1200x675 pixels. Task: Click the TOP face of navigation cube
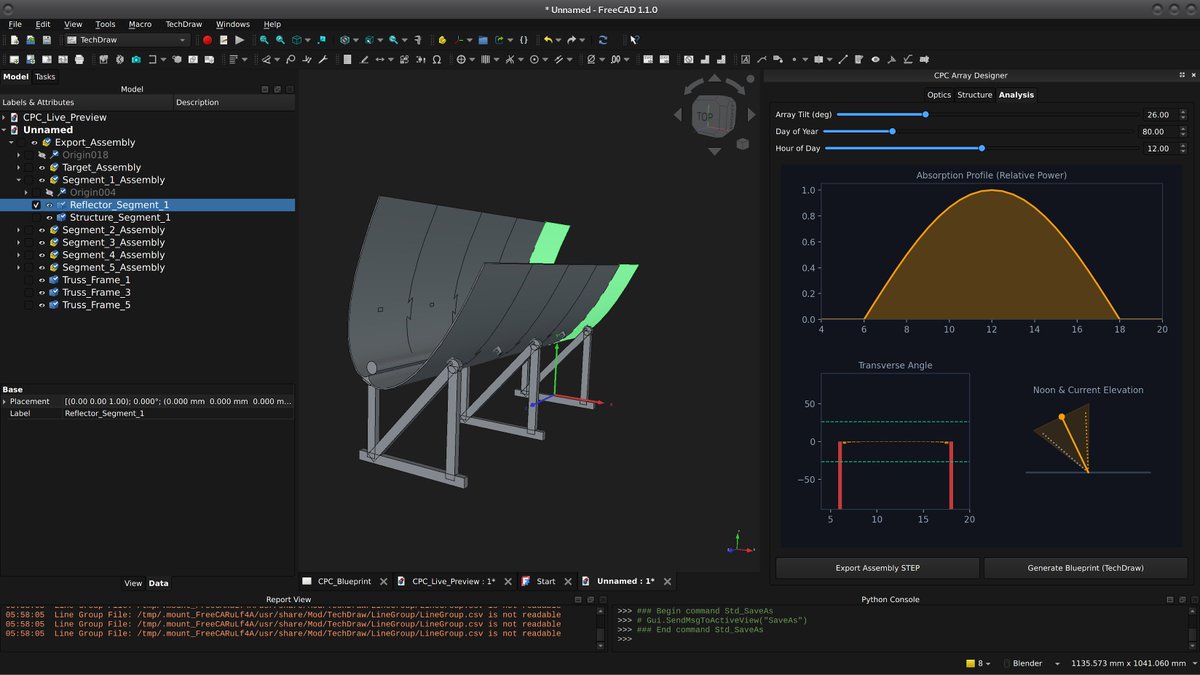pos(704,116)
